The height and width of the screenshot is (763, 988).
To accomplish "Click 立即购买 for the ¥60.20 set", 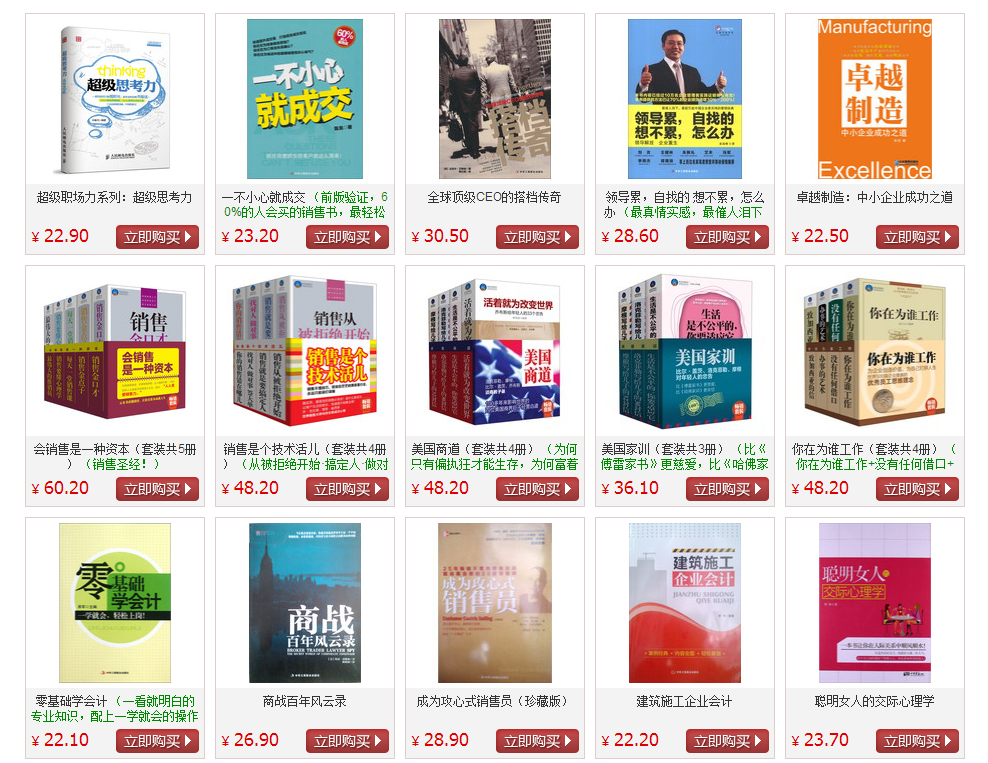I will (x=158, y=489).
